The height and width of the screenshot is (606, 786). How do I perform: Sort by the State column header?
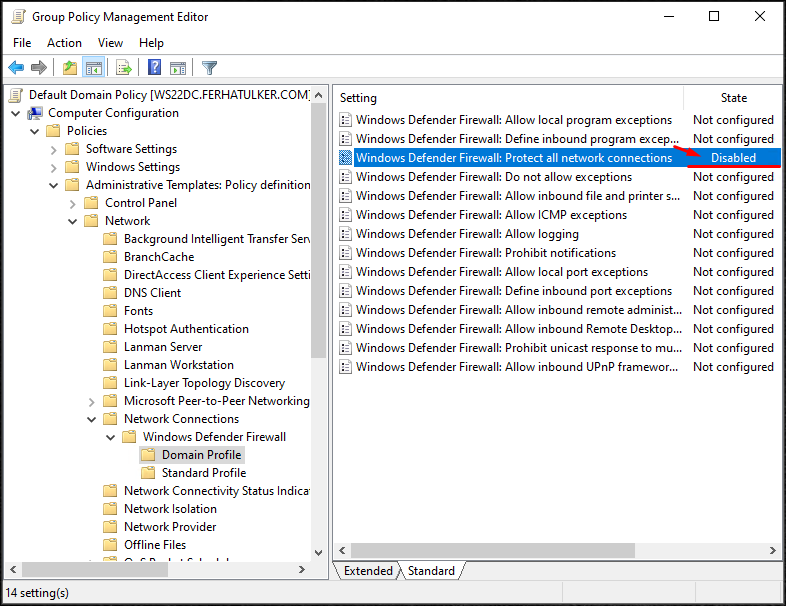click(733, 98)
